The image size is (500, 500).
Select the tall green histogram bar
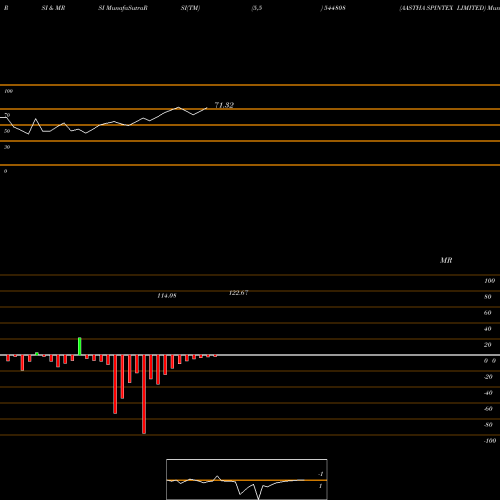[x=80, y=346]
